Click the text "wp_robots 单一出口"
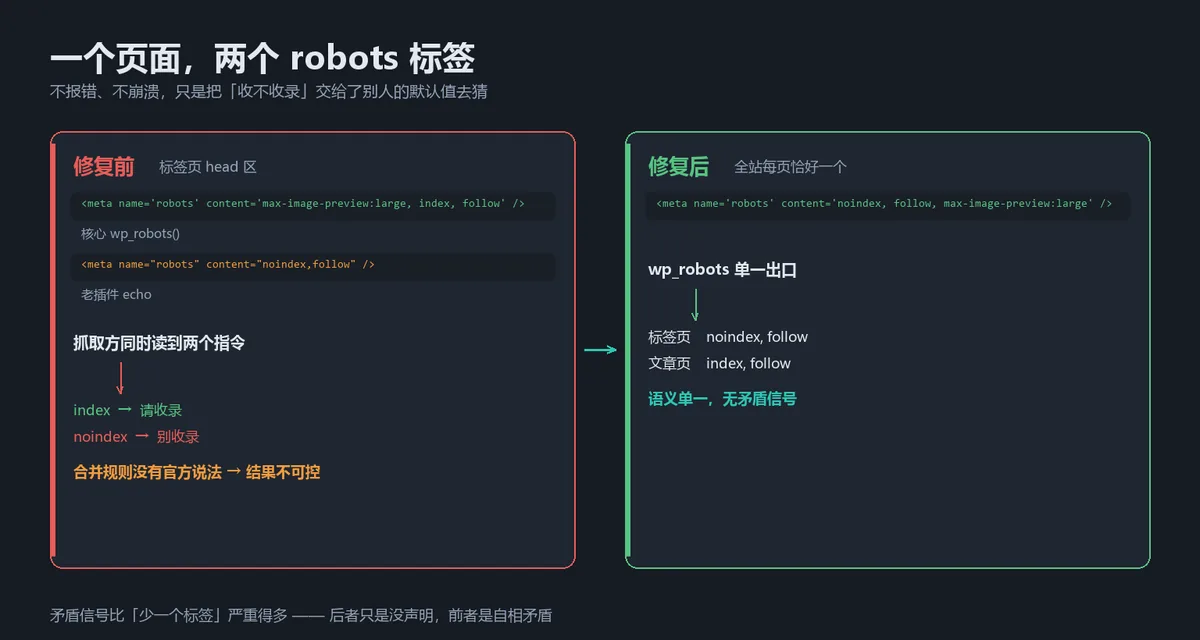This screenshot has width=1200, height=640. click(x=722, y=270)
